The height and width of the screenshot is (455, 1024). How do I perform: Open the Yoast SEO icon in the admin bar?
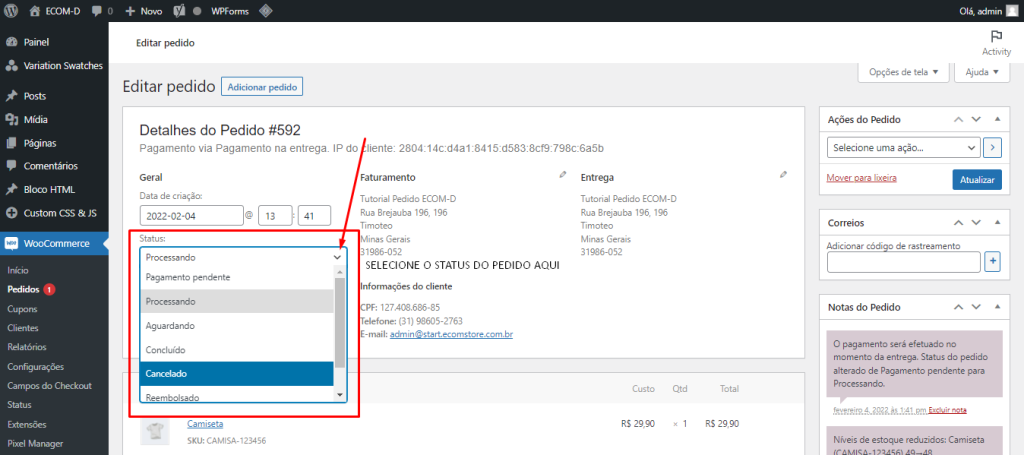point(180,11)
